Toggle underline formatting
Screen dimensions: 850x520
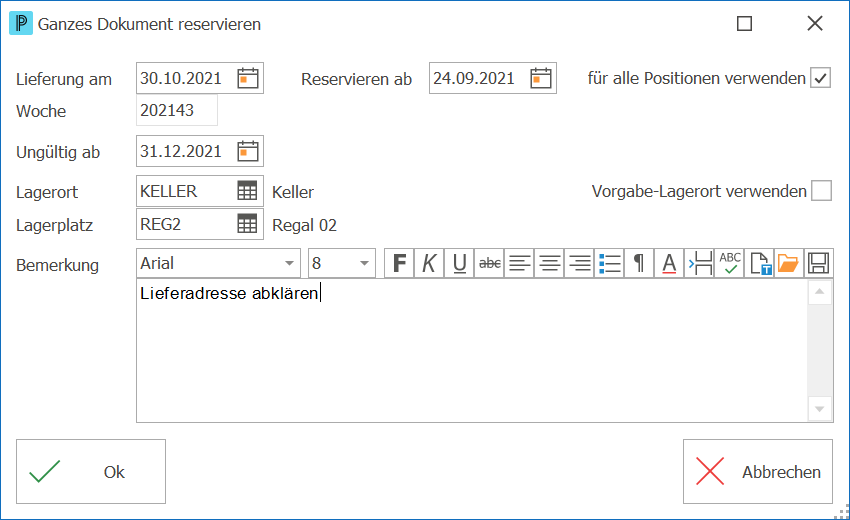[x=459, y=264]
